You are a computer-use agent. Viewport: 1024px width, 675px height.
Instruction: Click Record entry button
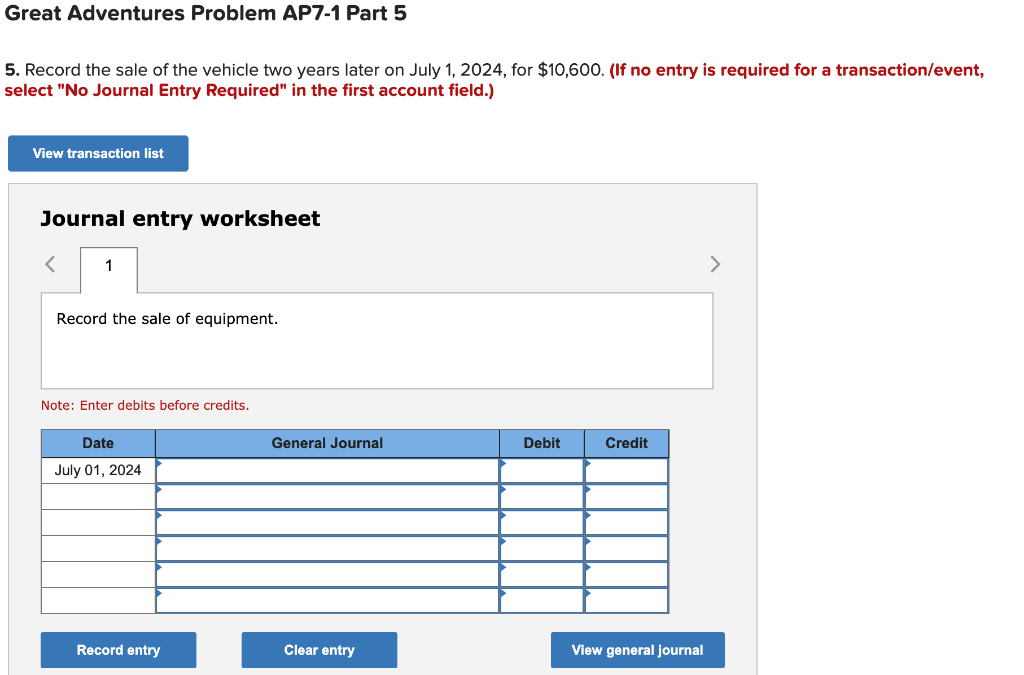click(x=118, y=650)
